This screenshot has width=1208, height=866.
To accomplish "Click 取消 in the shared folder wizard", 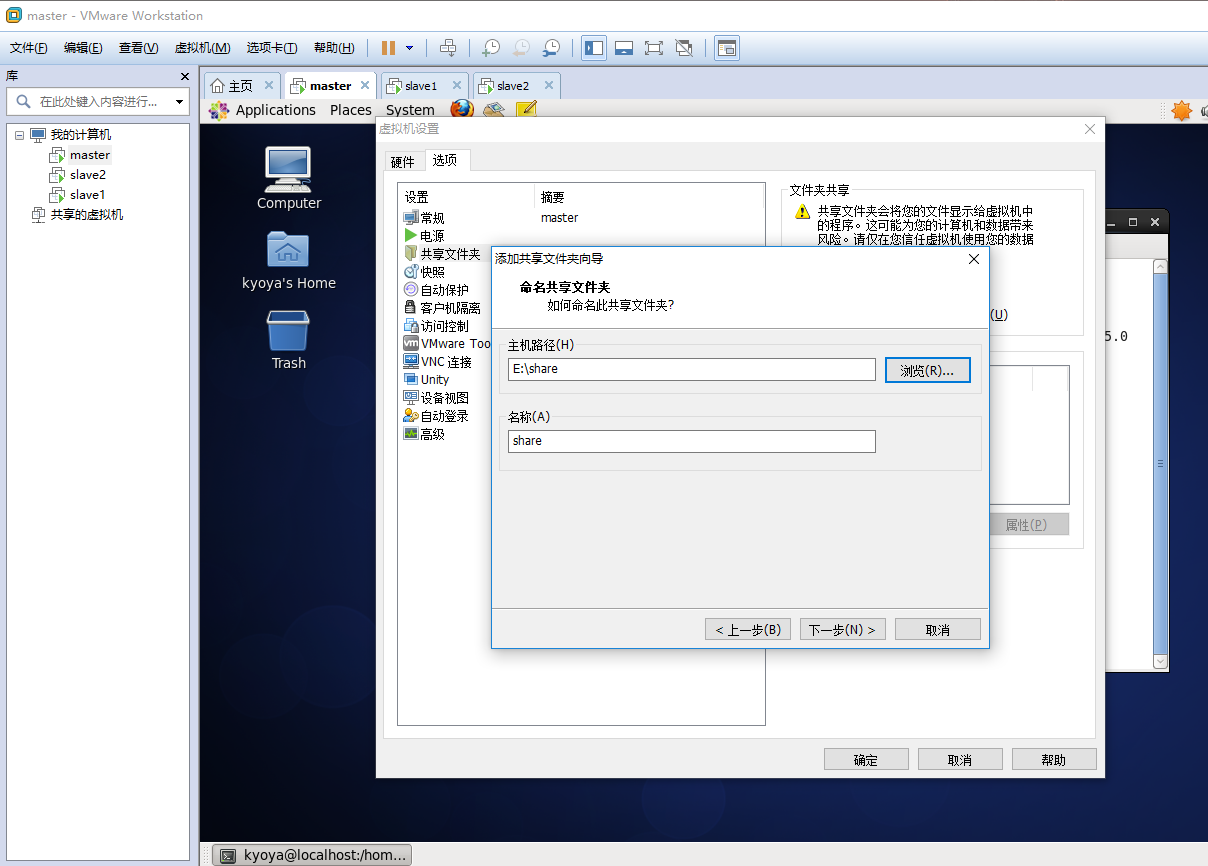I will pos(938,629).
